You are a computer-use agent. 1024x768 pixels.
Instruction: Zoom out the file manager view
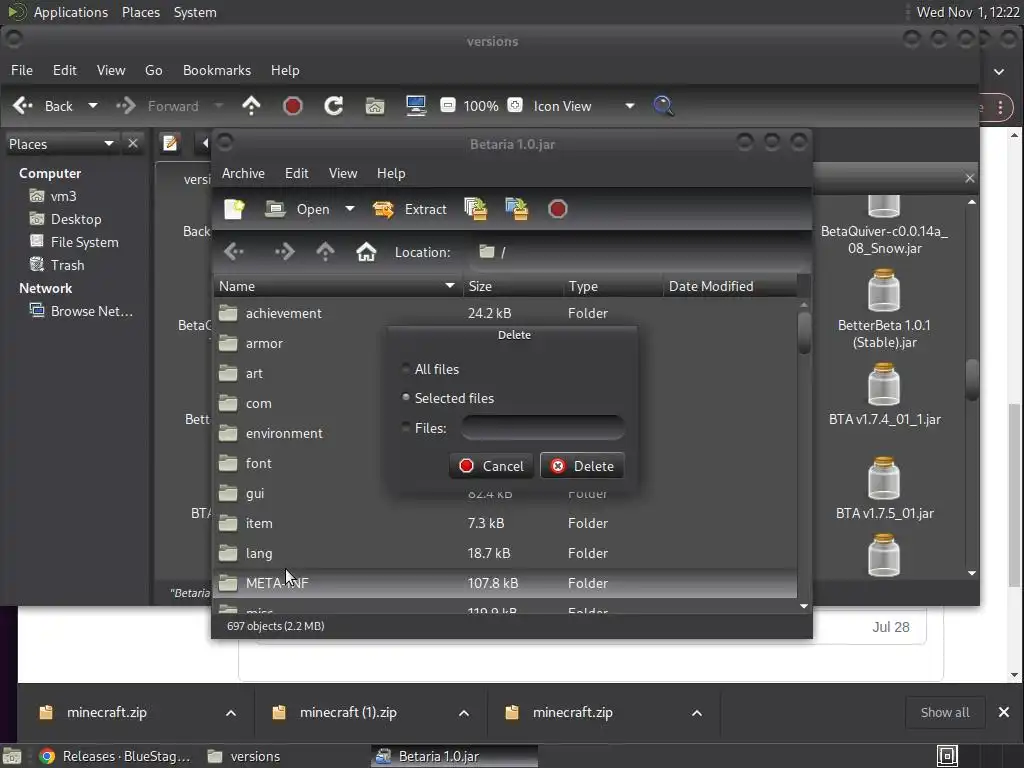(x=447, y=105)
